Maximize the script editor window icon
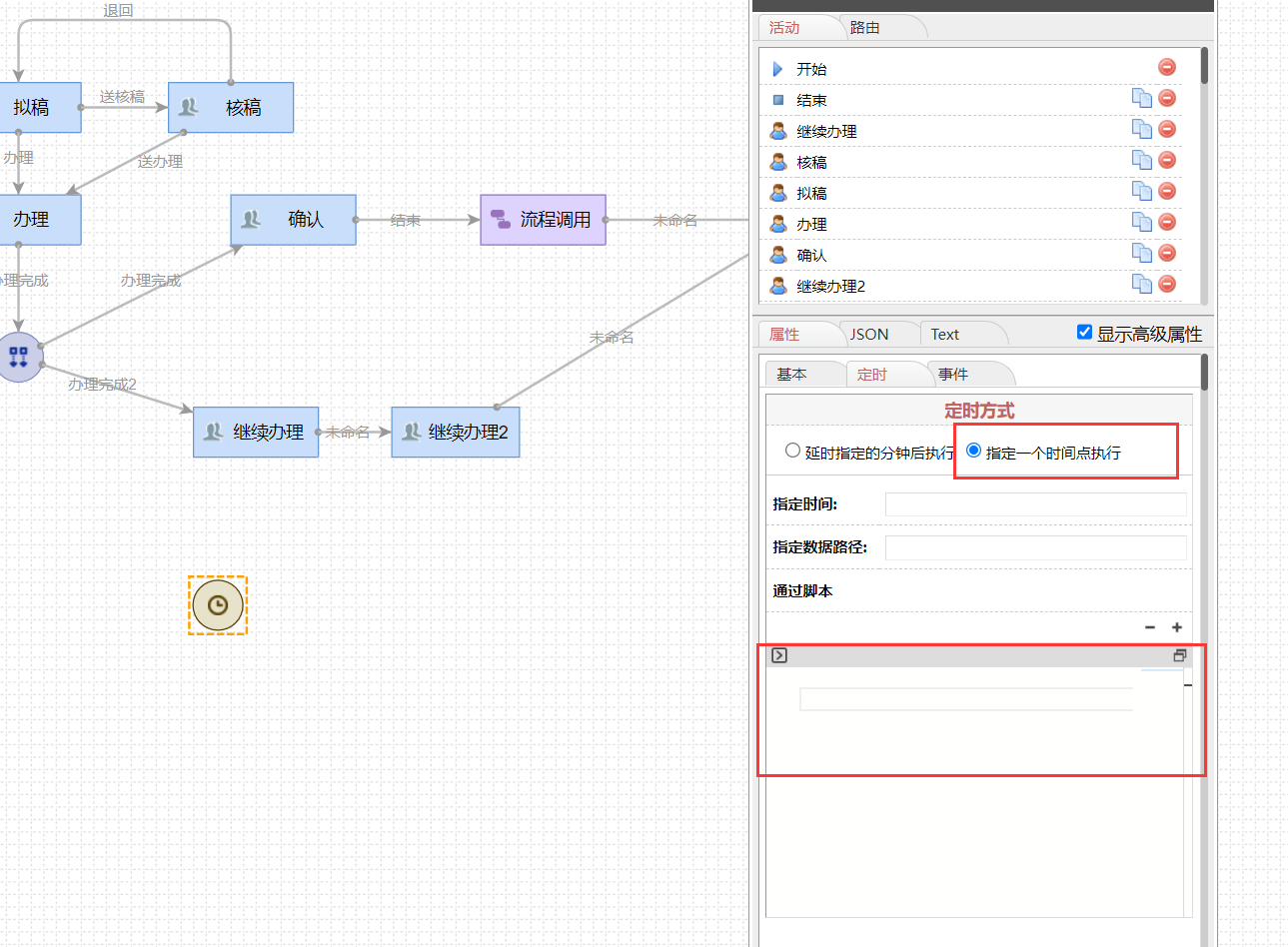This screenshot has width=1288, height=947. click(1180, 655)
